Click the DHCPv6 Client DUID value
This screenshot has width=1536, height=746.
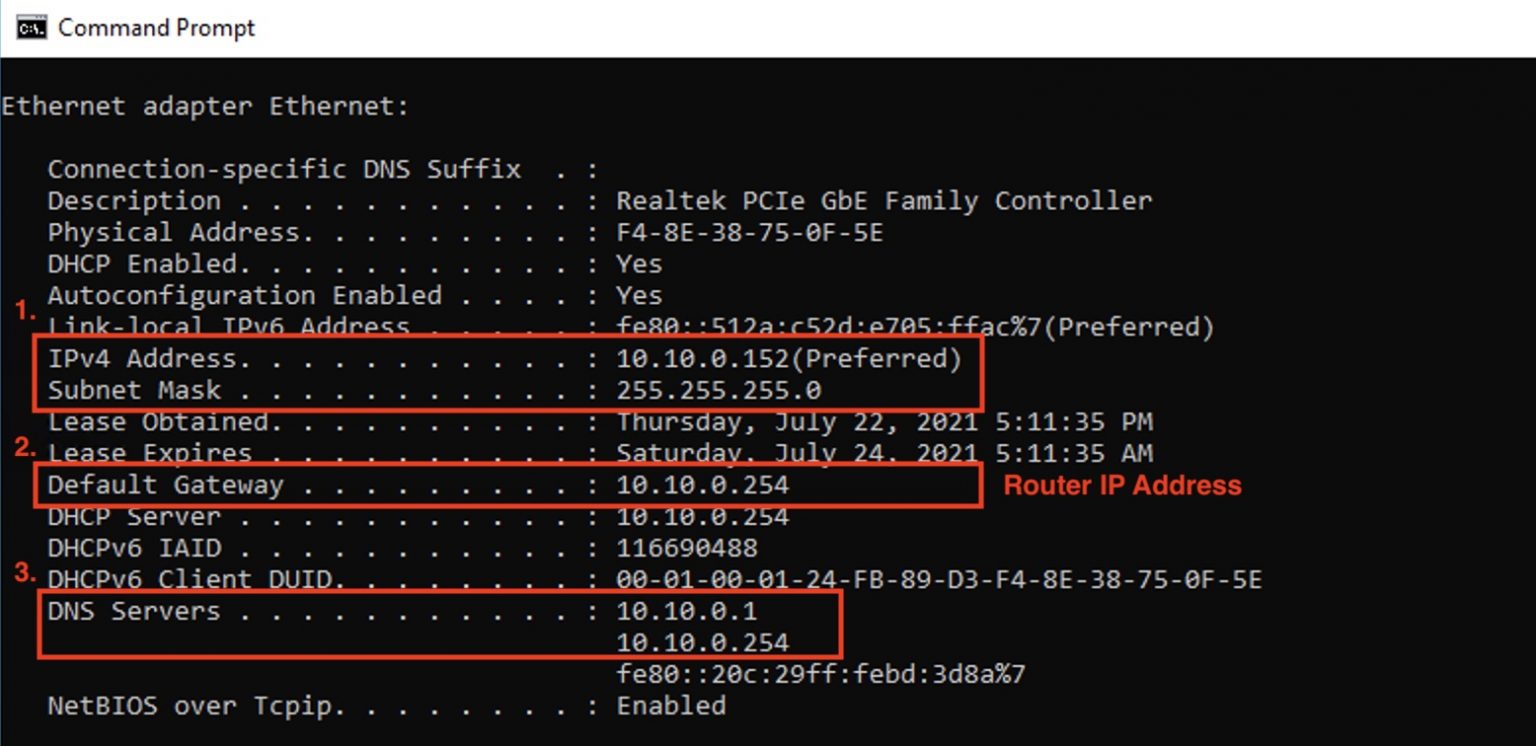(938, 580)
